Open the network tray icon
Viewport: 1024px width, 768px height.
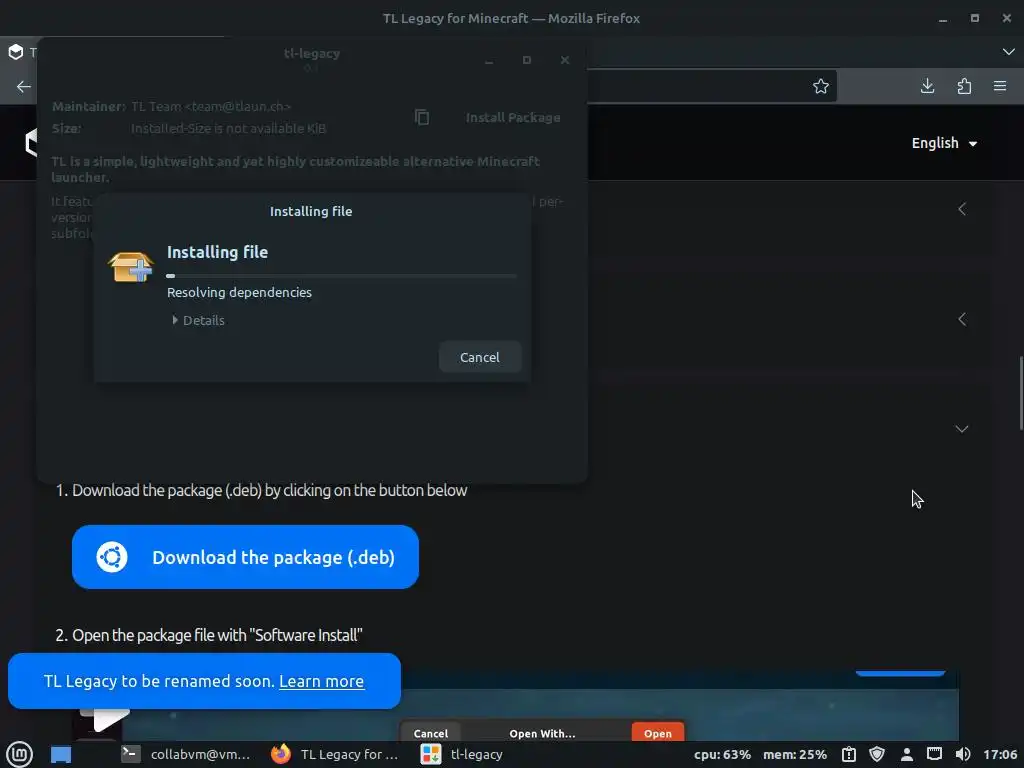pos(935,754)
